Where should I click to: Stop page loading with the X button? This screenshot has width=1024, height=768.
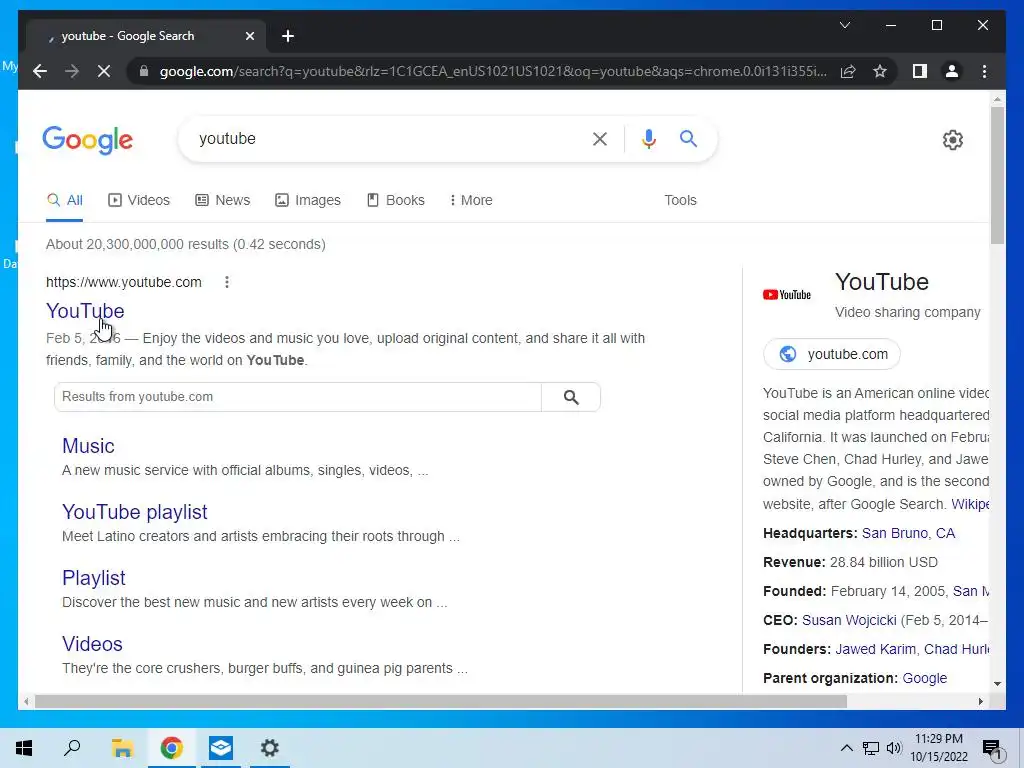104,71
